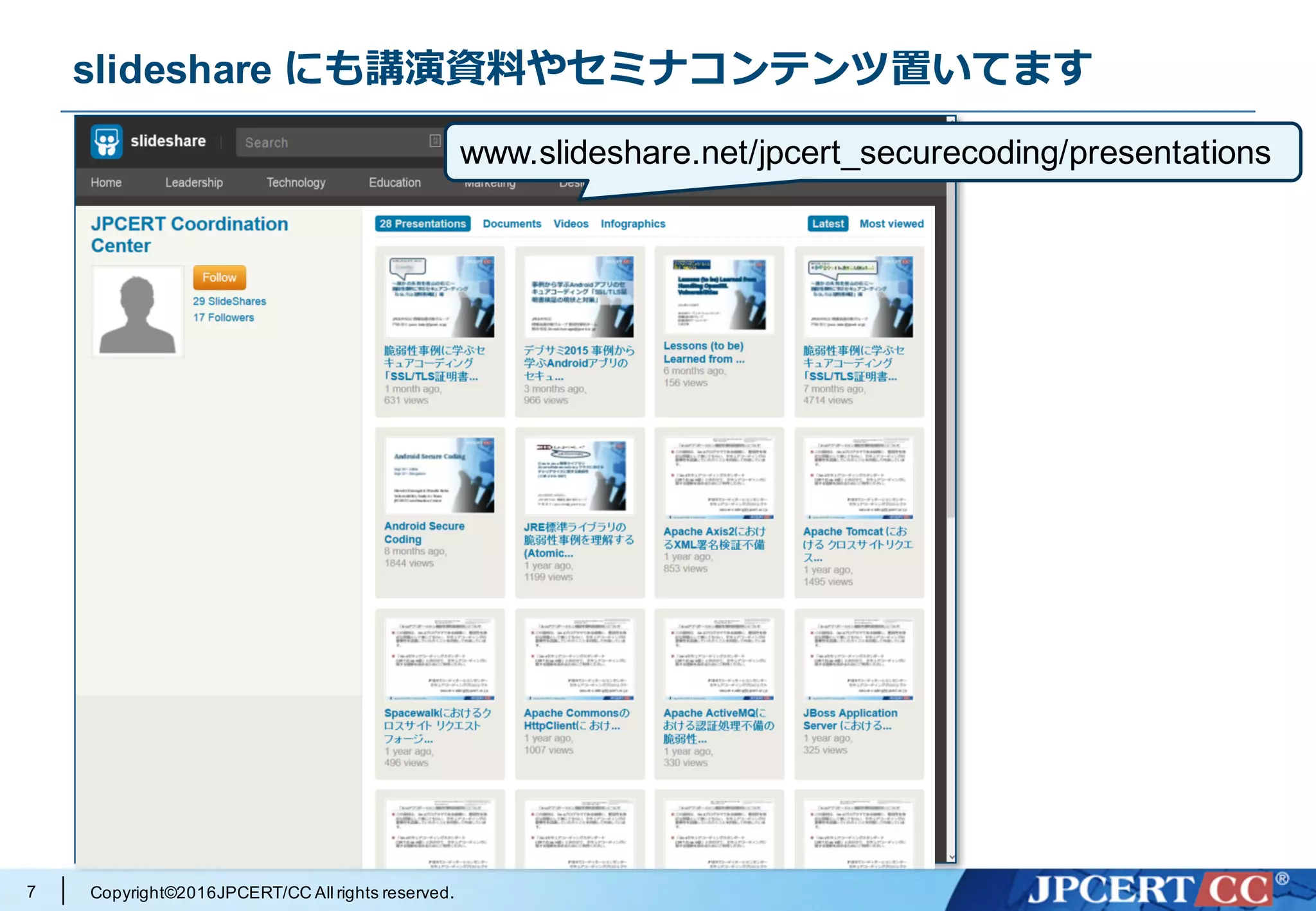The width and height of the screenshot is (1316, 911).
Task: Open thumbnail of 4714 views SSL/TLS presentation
Action: pyautogui.click(x=859, y=297)
